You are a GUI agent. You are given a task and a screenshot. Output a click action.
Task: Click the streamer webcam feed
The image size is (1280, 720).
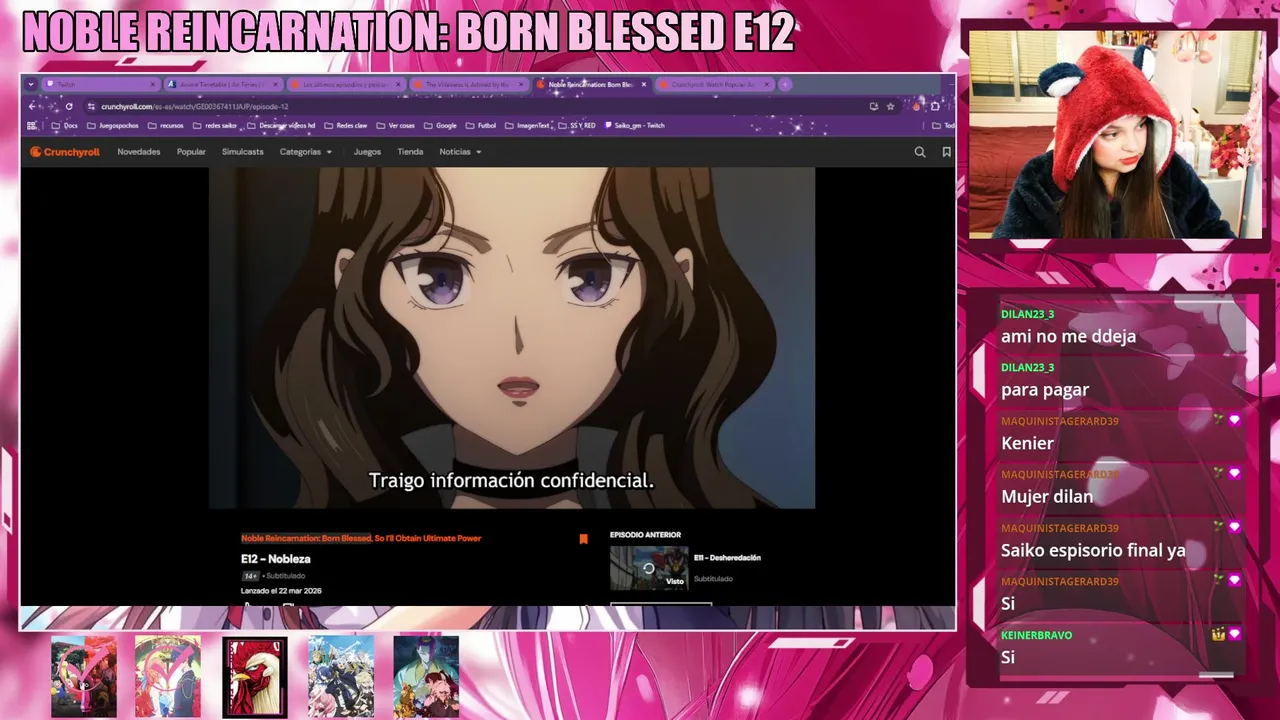coord(1116,134)
